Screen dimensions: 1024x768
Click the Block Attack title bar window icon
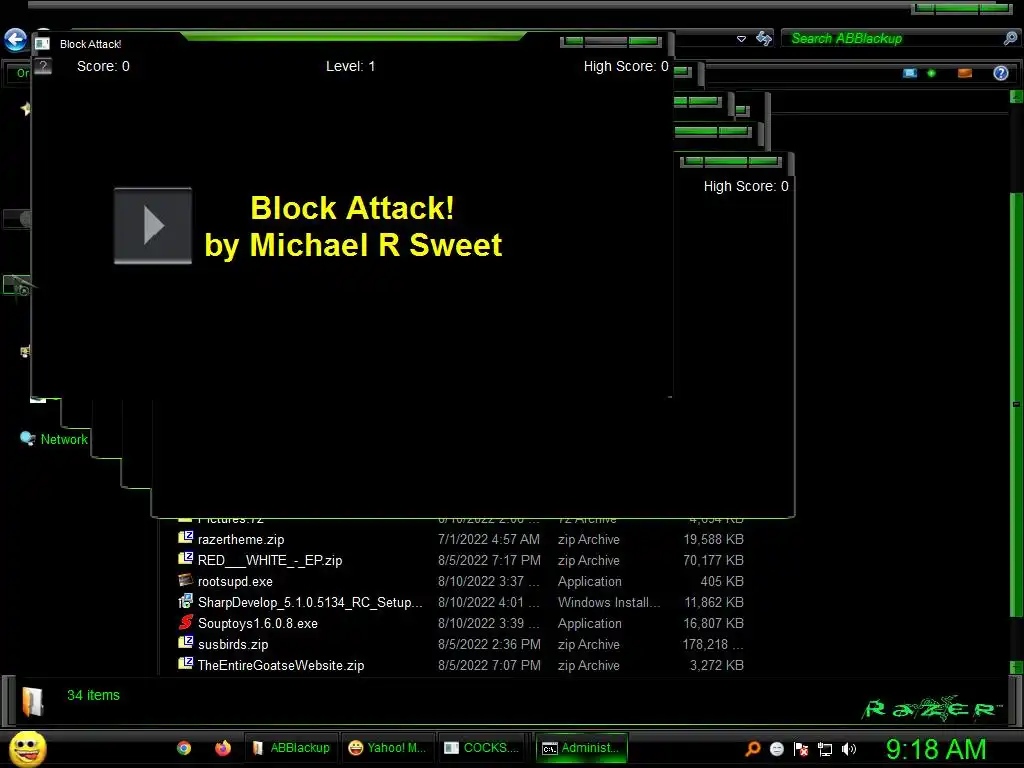coord(42,44)
